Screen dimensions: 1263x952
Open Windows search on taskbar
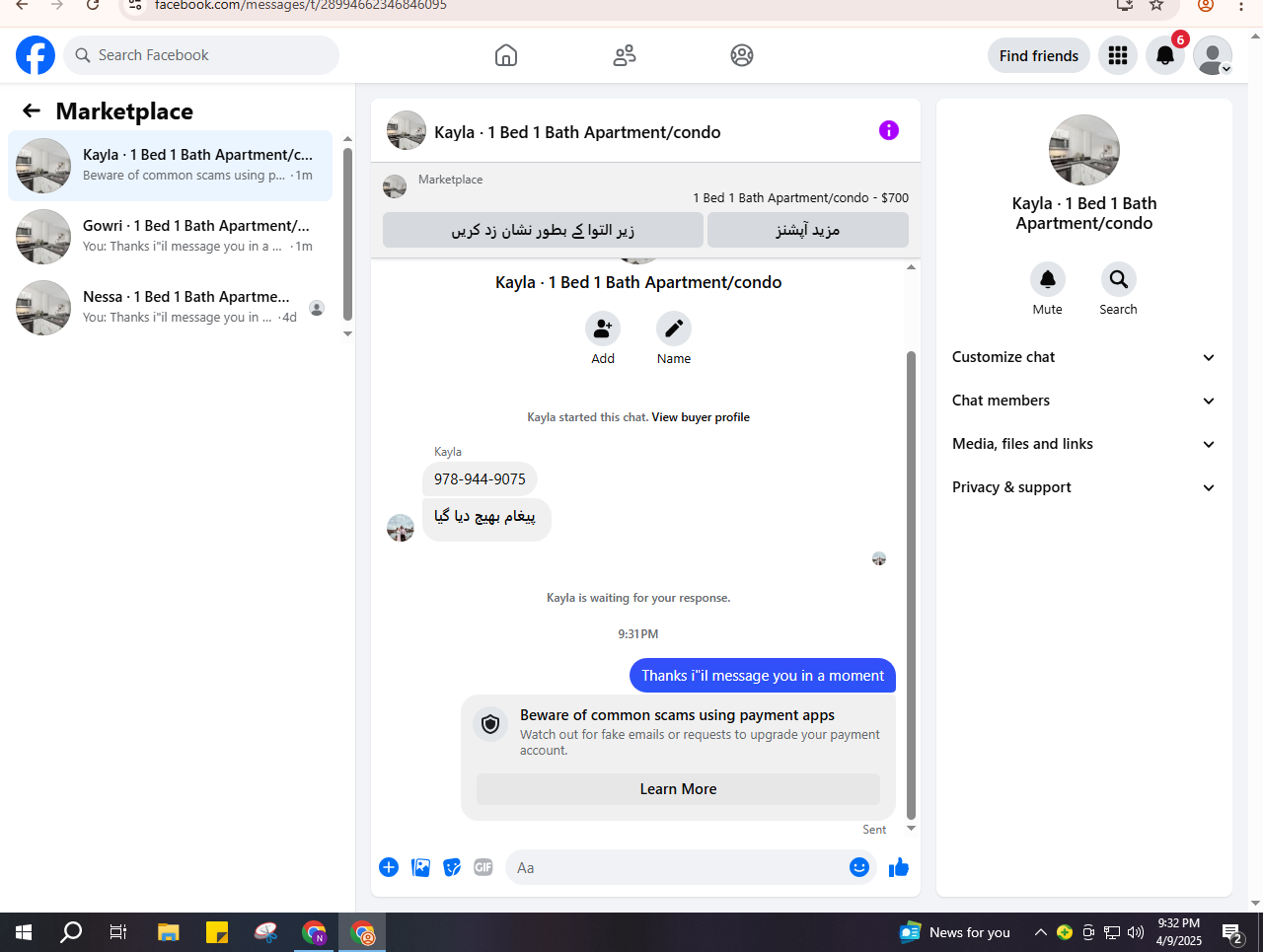71,932
